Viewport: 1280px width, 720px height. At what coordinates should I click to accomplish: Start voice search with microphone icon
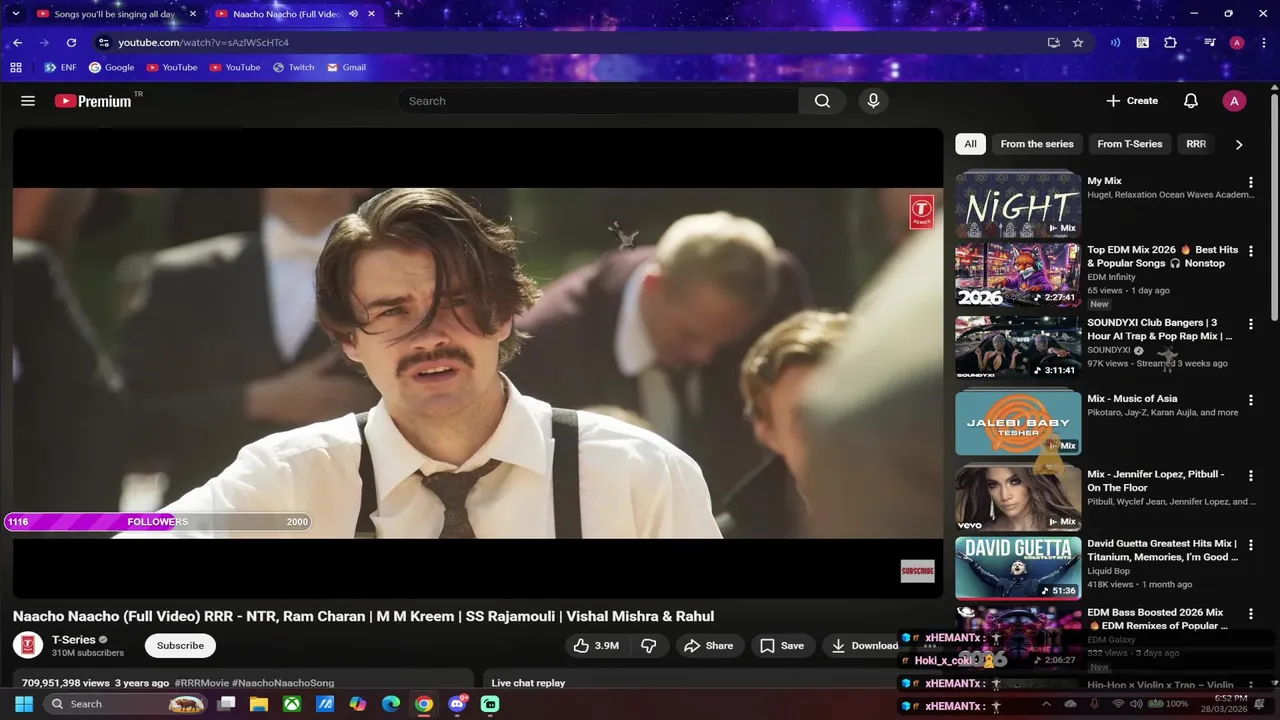coord(873,101)
